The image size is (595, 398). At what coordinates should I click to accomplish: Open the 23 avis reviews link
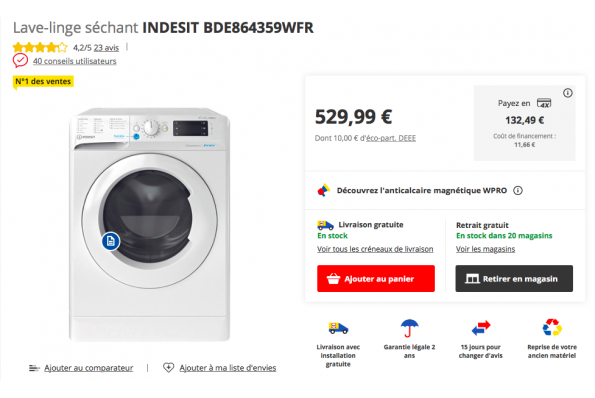(x=106, y=48)
